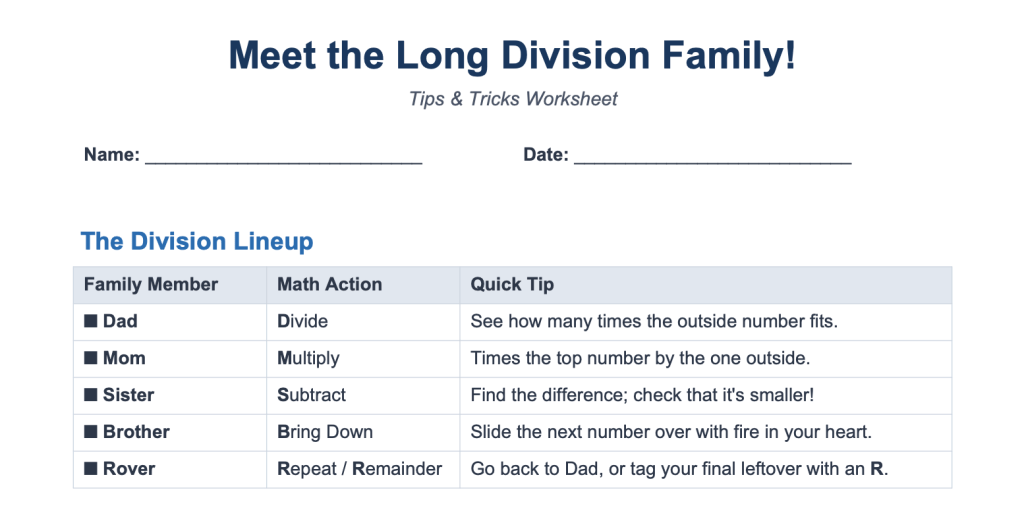Click the Tips & Tricks Worksheet subtitle
The height and width of the screenshot is (523, 1024).
pyautogui.click(x=513, y=99)
